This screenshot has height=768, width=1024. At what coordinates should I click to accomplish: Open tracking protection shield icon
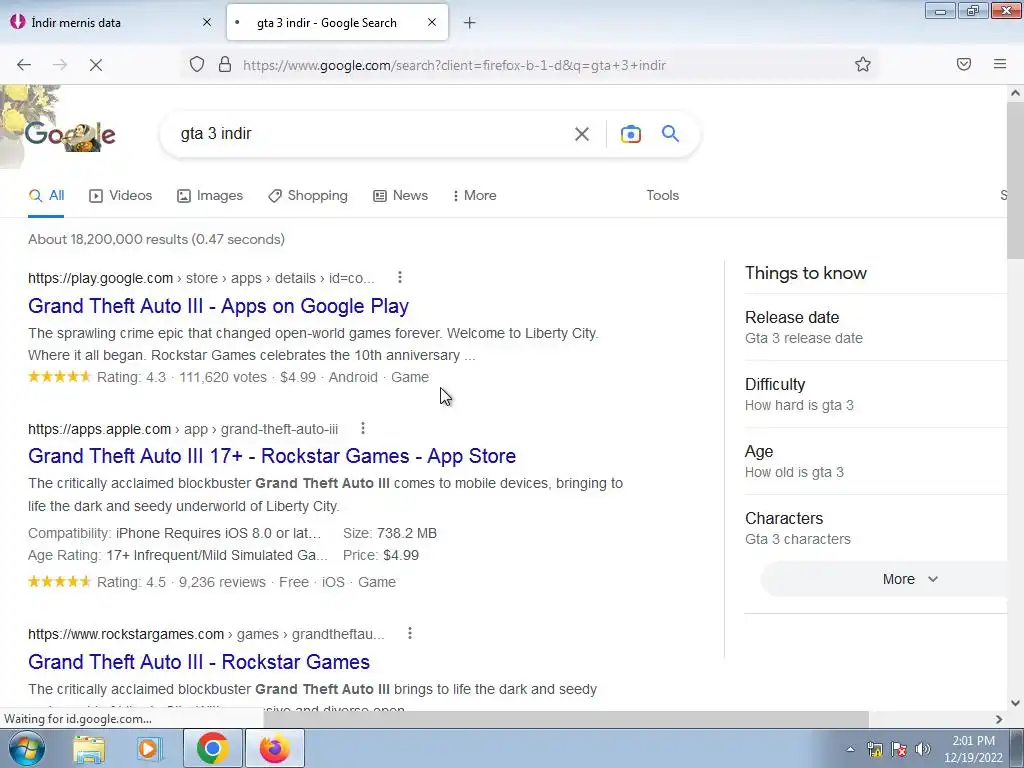tap(197, 65)
